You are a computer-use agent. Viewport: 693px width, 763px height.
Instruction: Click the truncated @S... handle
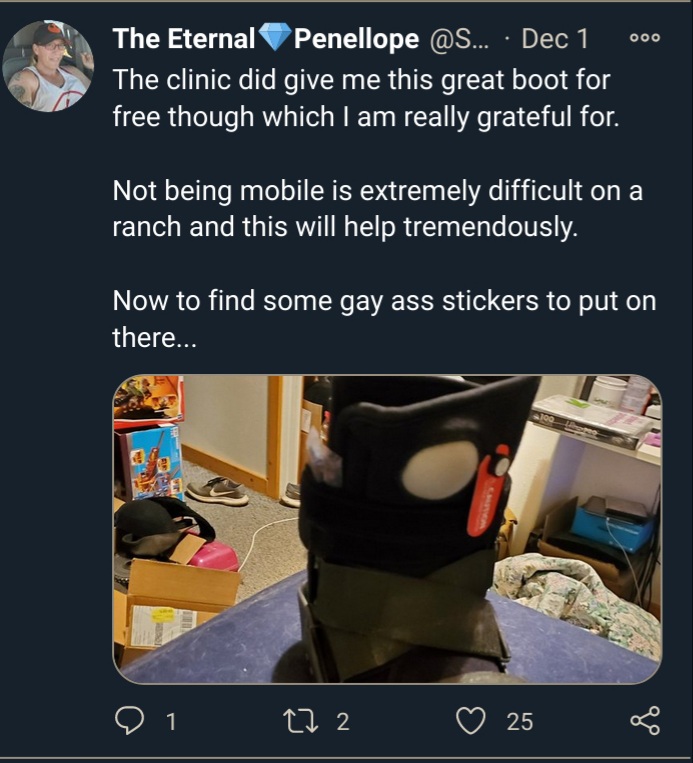(459, 39)
